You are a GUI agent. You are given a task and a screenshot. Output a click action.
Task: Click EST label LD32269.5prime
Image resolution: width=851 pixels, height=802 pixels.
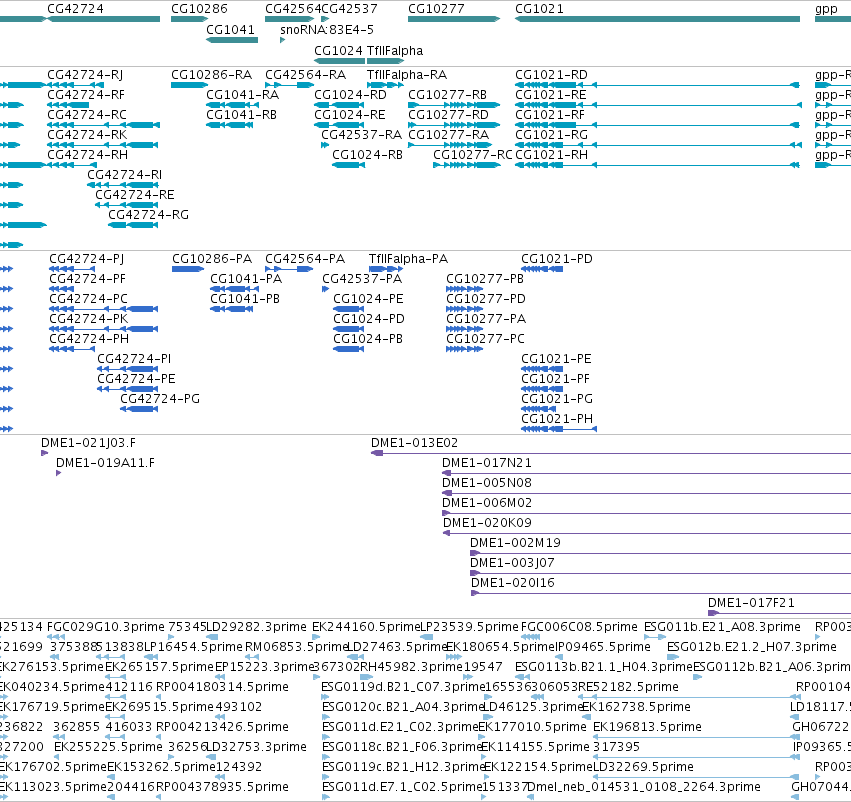click(644, 767)
